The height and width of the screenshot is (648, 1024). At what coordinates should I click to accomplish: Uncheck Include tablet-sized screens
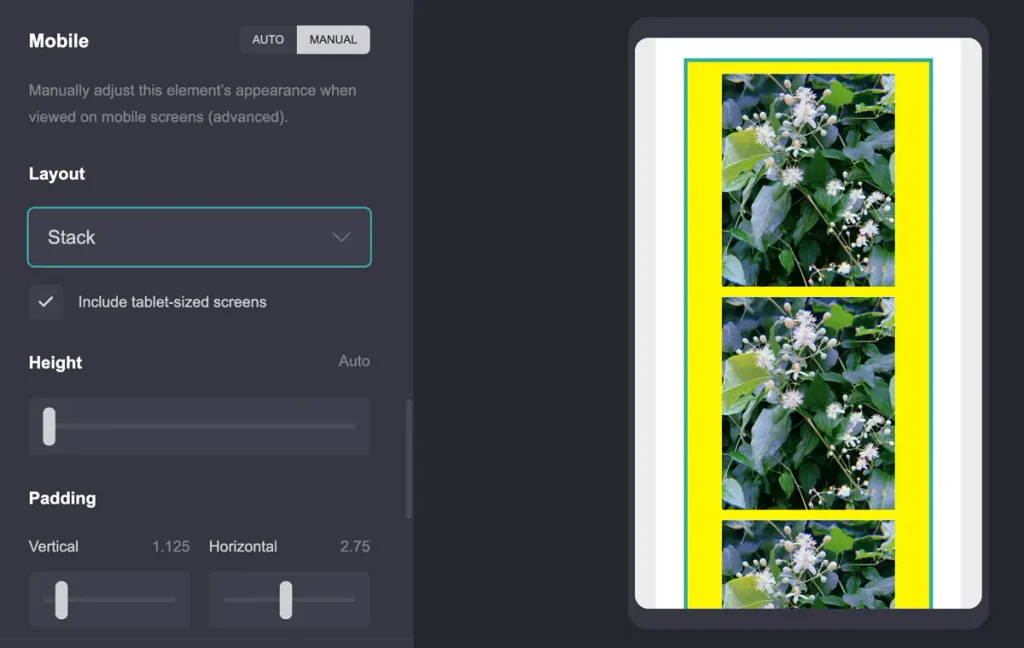point(46,302)
